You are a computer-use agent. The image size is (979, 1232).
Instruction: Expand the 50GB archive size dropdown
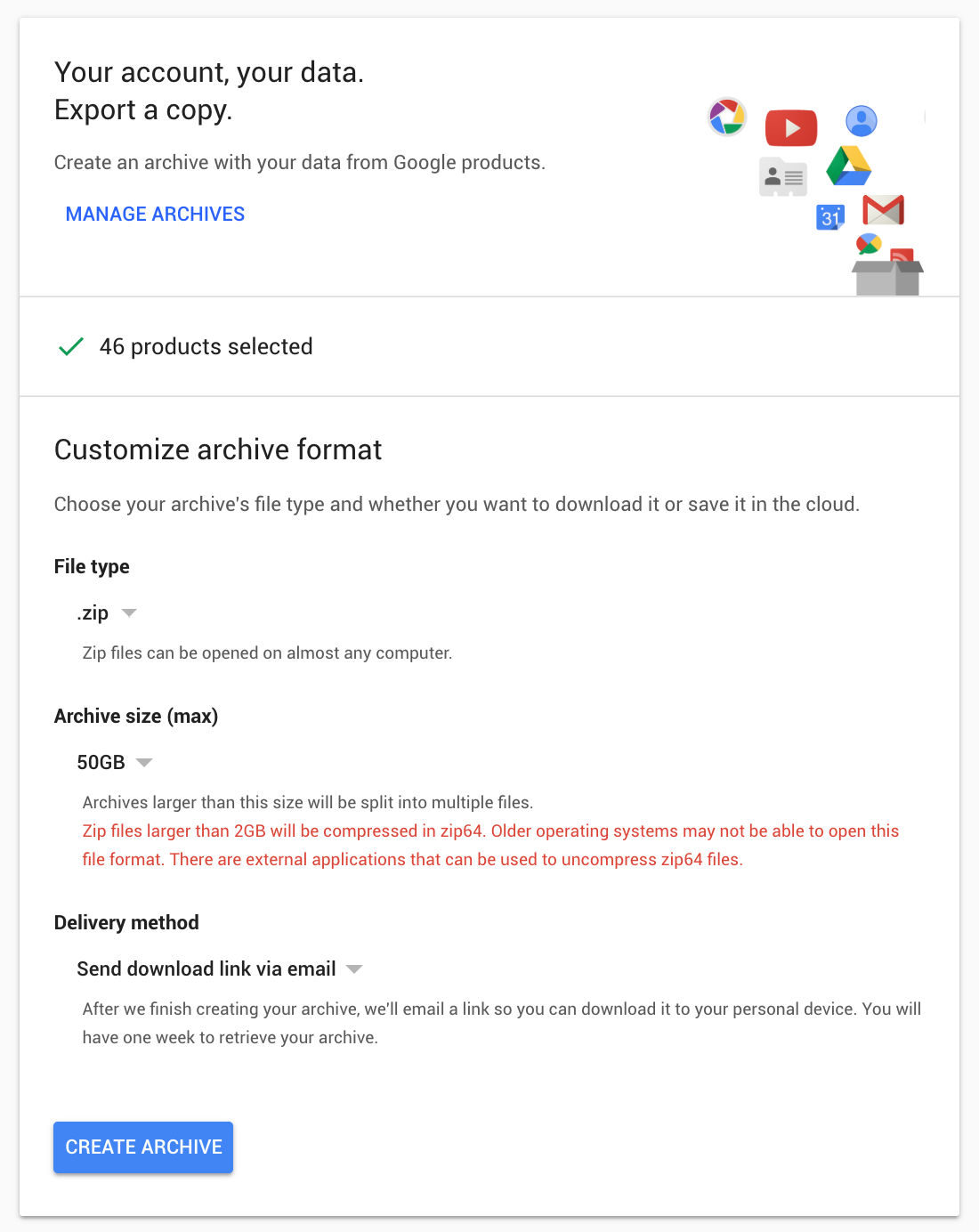point(115,762)
